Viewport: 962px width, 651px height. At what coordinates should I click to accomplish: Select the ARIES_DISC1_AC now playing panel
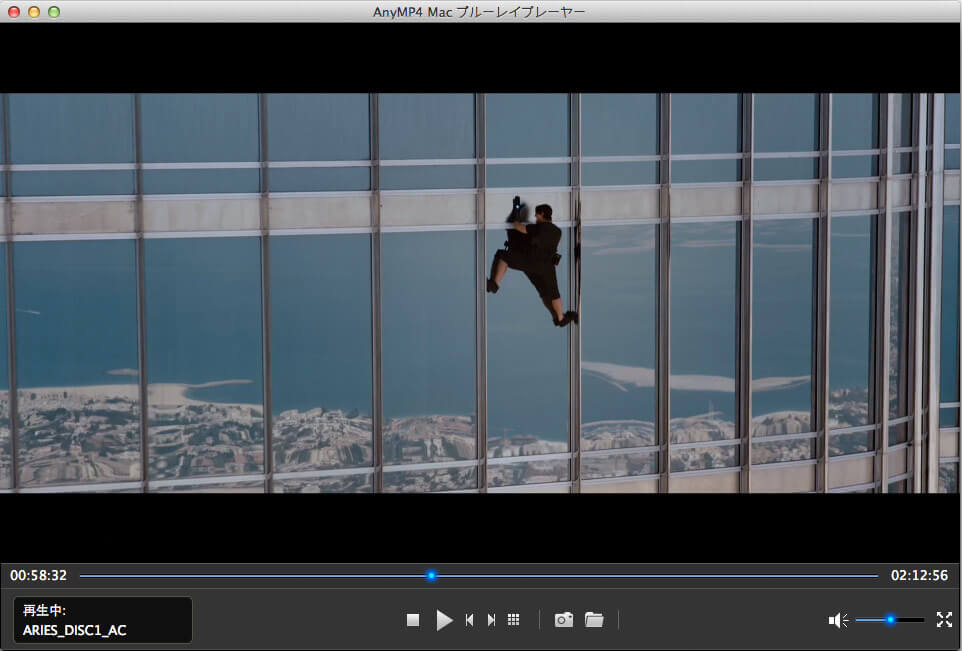(x=102, y=620)
